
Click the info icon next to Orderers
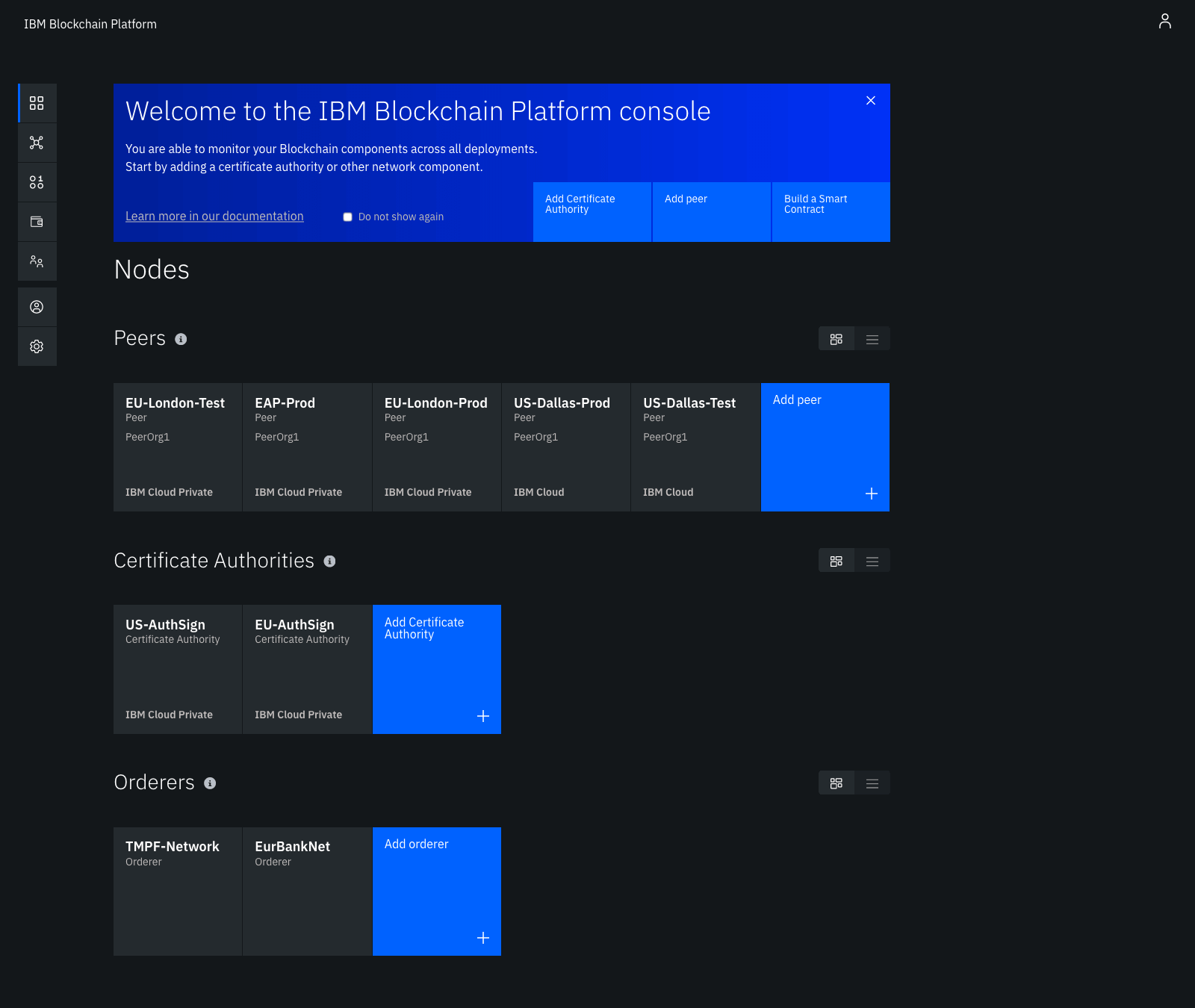[x=210, y=784]
